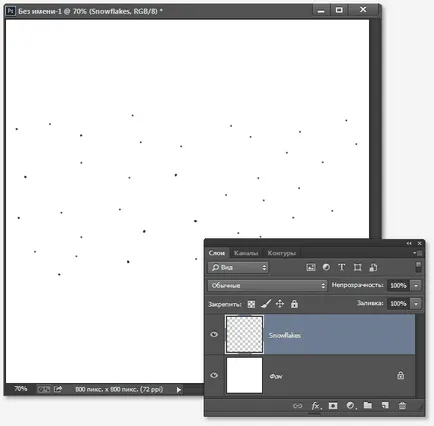Collapse the layers panel to icons
Viewport: 434px width, 426px height.
(x=409, y=243)
